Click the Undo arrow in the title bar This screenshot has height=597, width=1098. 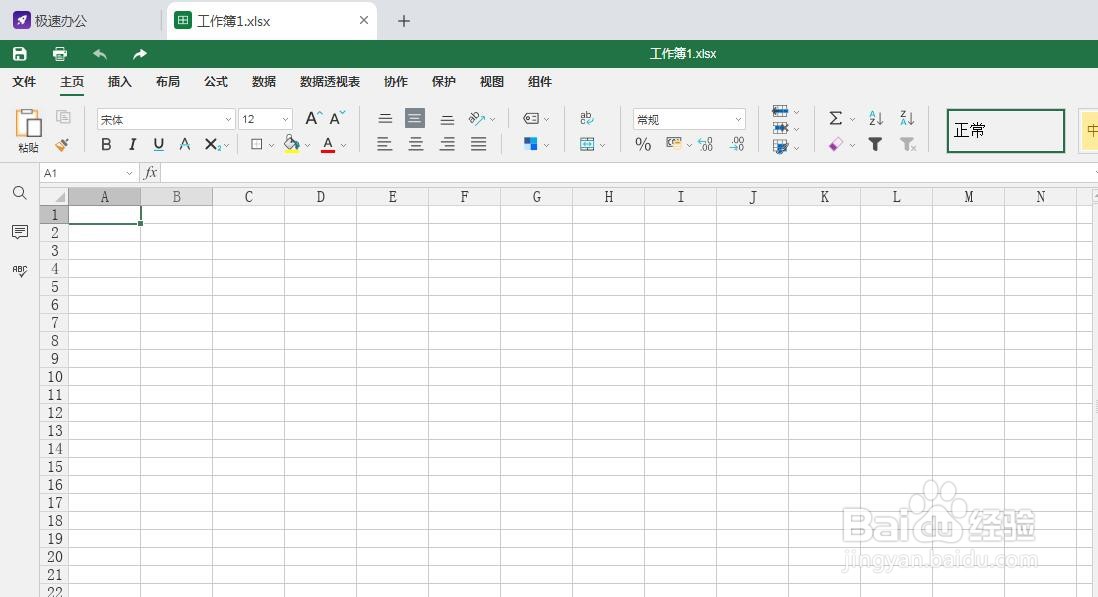pyautogui.click(x=99, y=53)
